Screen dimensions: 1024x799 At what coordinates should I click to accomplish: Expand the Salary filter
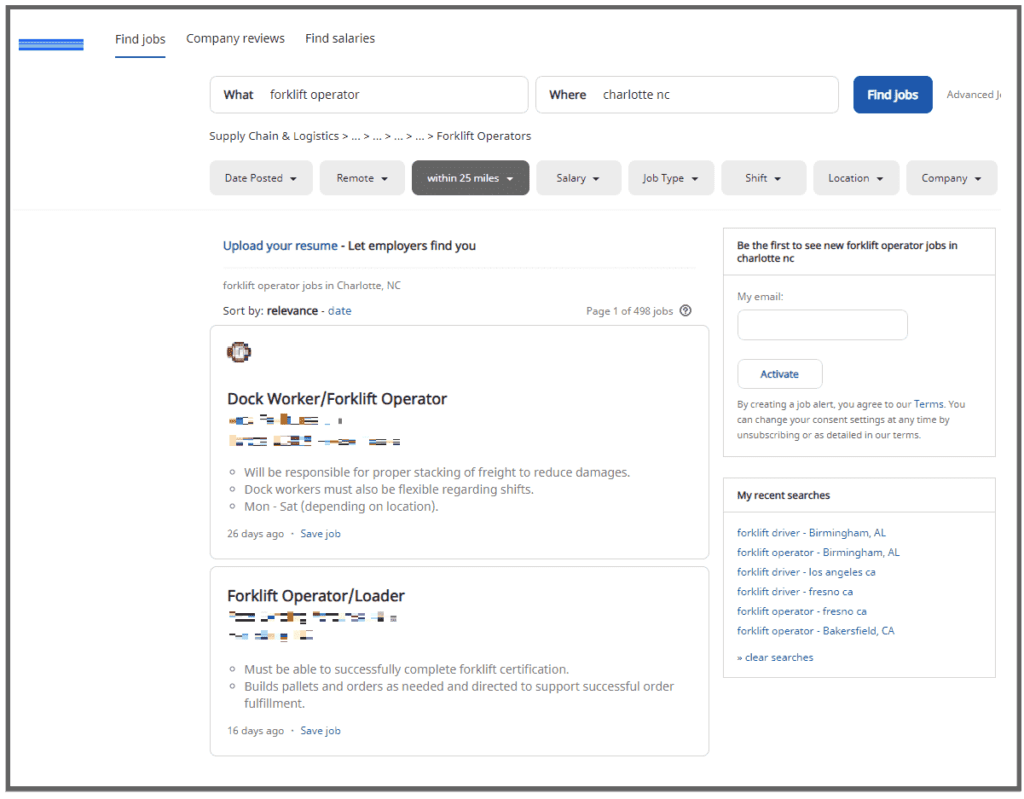pyautogui.click(x=578, y=178)
